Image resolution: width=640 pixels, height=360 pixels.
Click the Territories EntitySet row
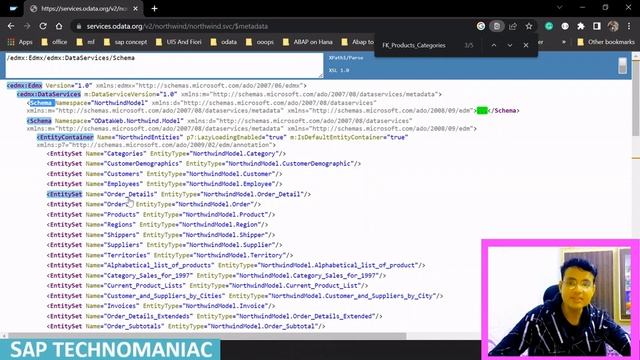pos(170,256)
